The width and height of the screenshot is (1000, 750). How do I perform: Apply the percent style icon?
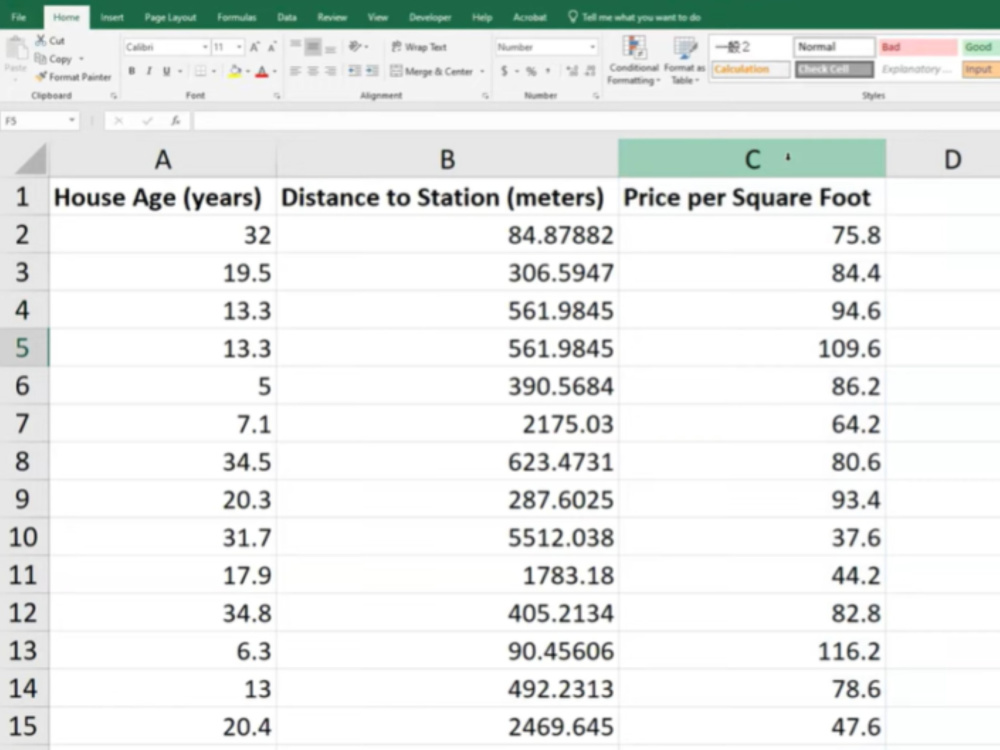tap(531, 71)
